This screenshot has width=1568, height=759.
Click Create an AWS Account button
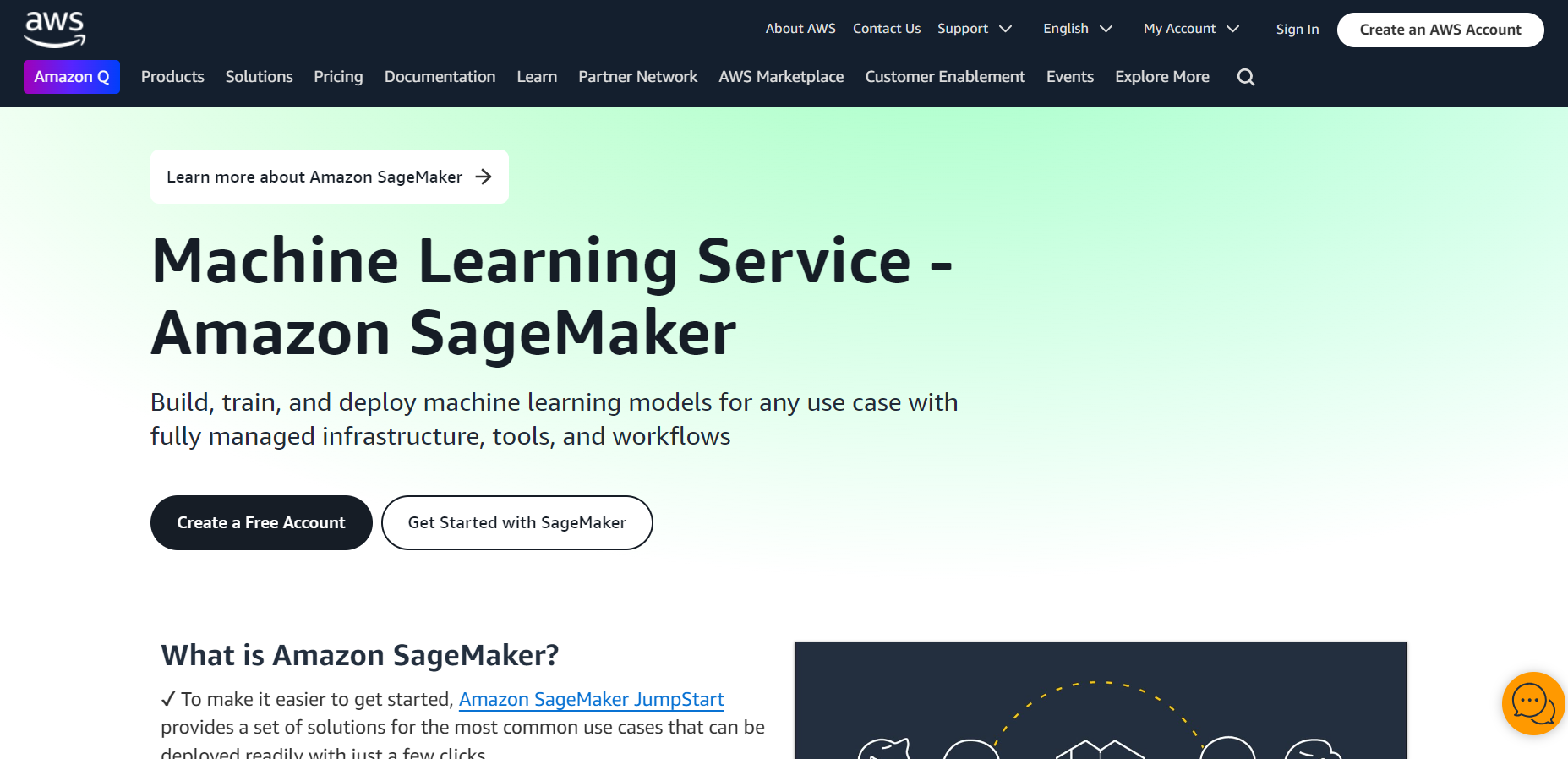click(x=1440, y=30)
